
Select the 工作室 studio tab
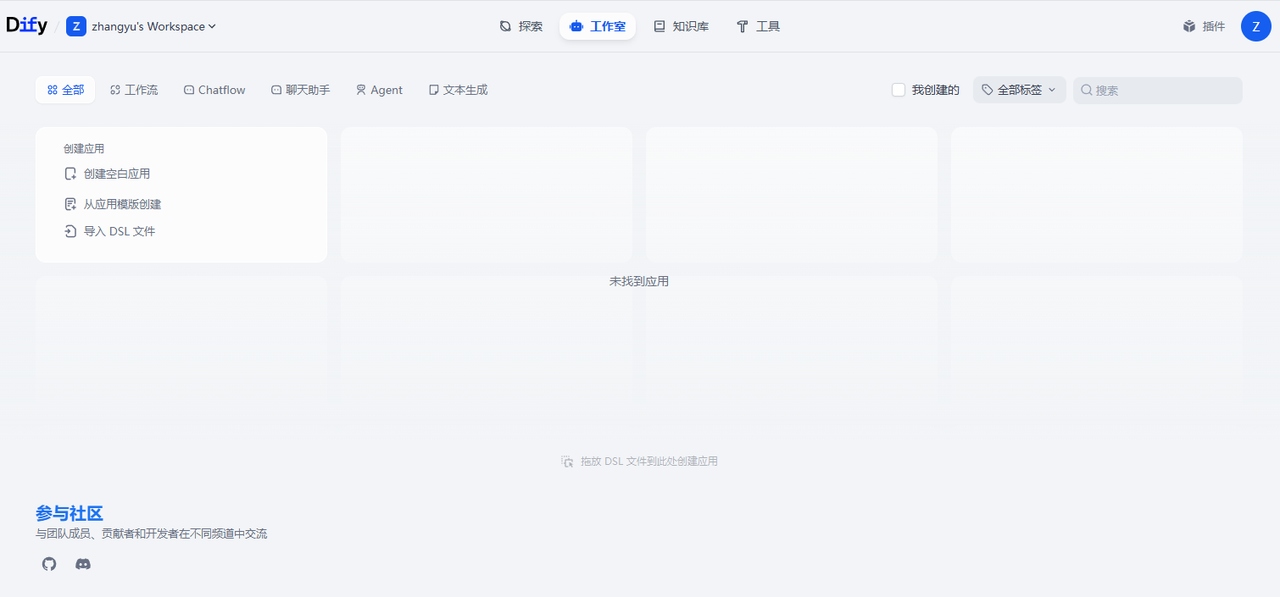point(597,27)
